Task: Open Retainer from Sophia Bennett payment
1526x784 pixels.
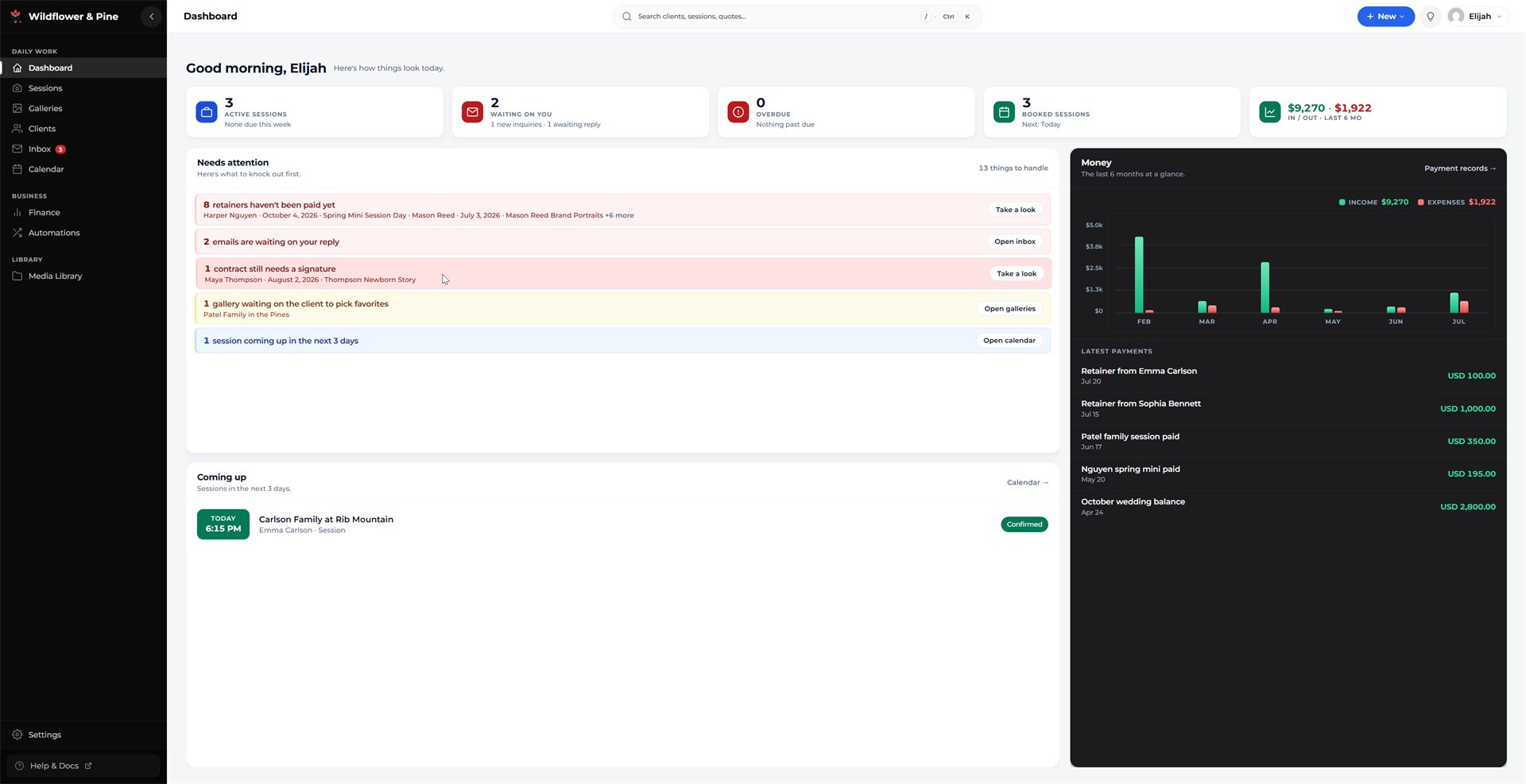Action: [x=1288, y=408]
